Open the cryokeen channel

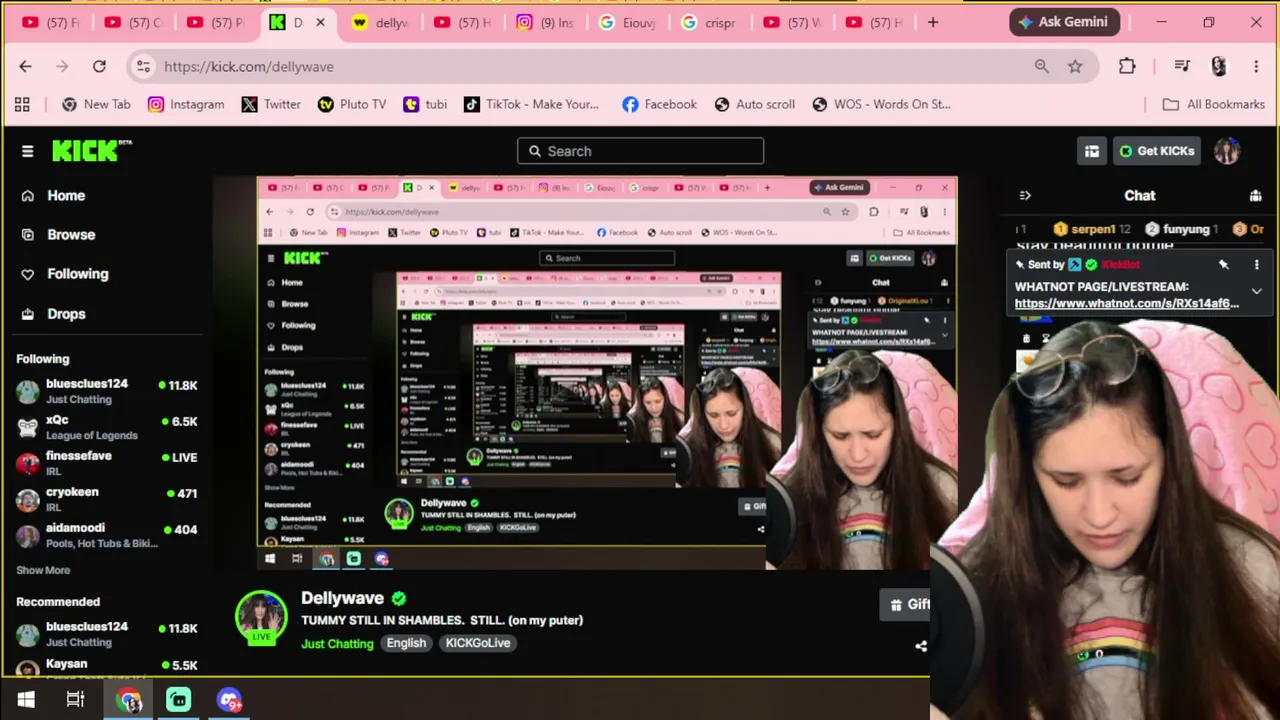[x=106, y=499]
